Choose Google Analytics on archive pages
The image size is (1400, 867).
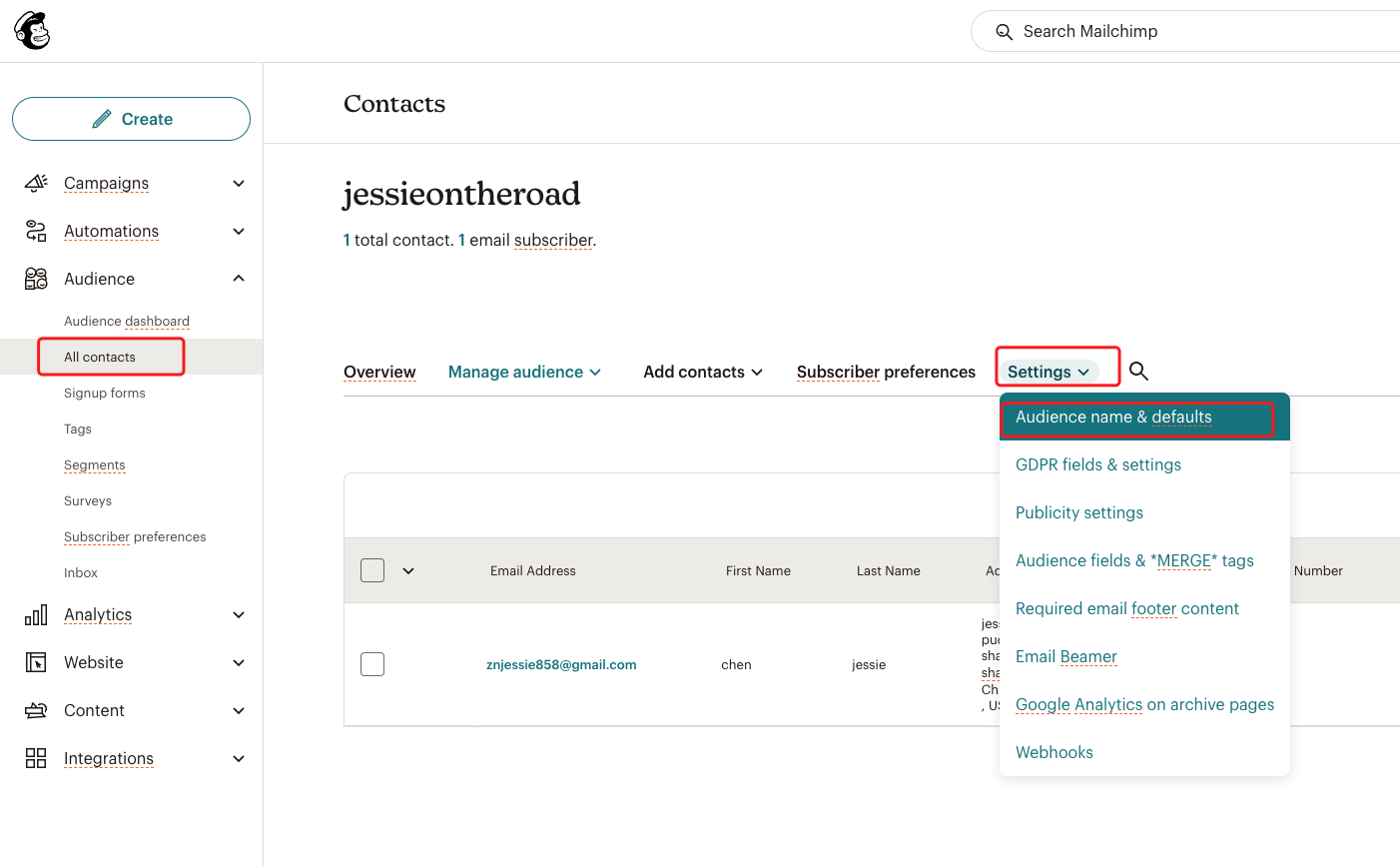(1144, 704)
